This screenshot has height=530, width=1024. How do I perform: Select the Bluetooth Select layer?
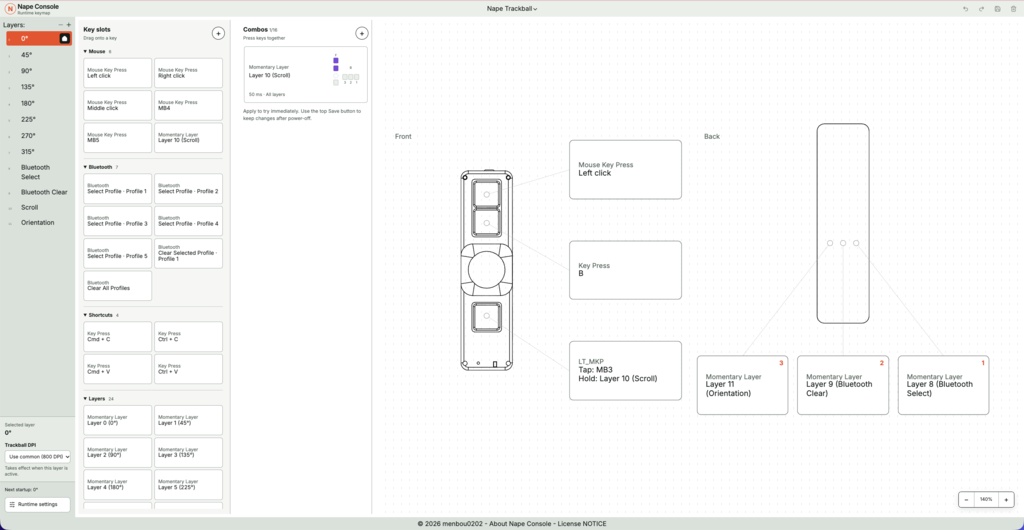[37, 172]
